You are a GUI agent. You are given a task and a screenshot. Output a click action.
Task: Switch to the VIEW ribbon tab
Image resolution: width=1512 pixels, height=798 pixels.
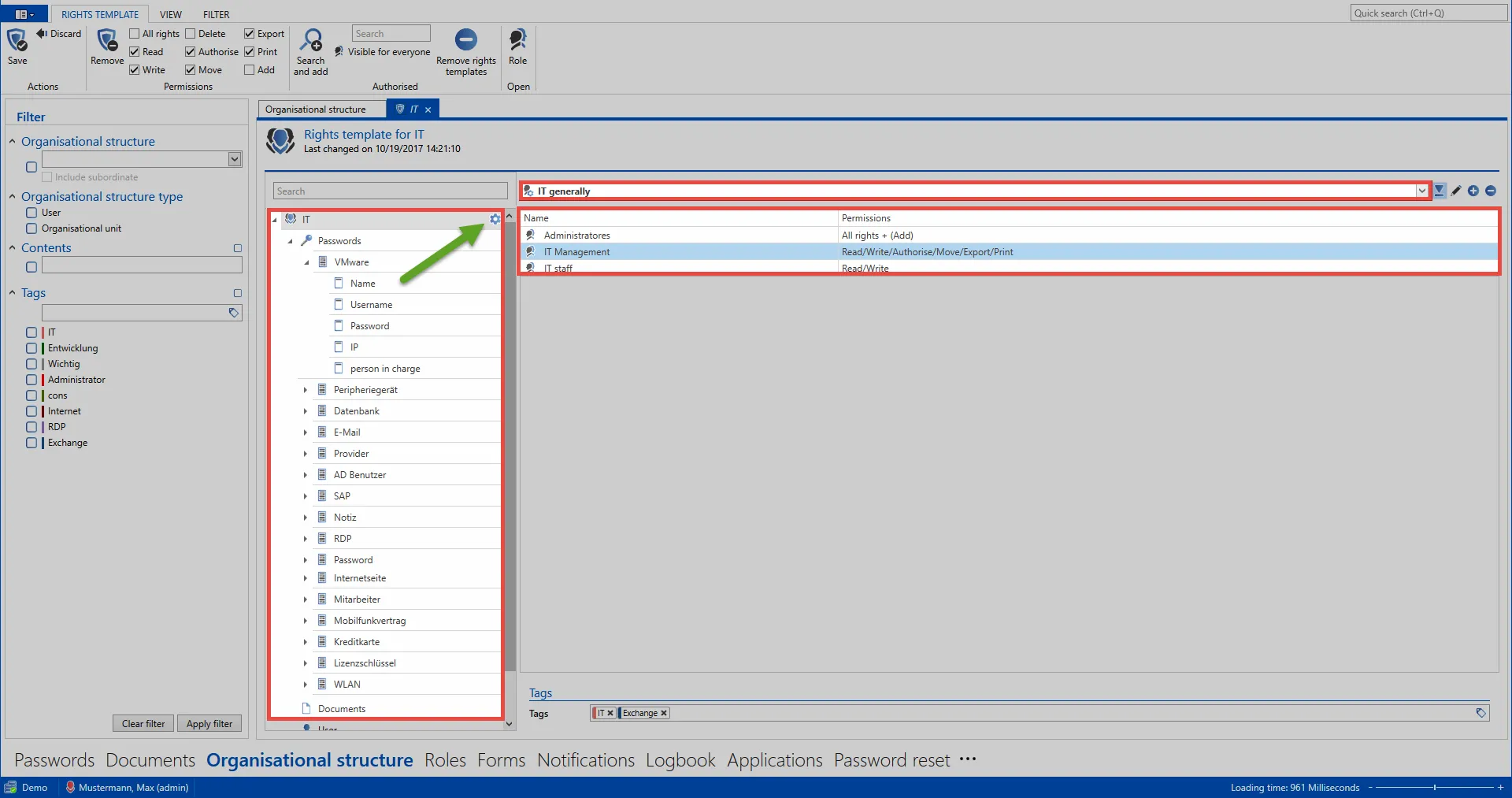tap(170, 14)
